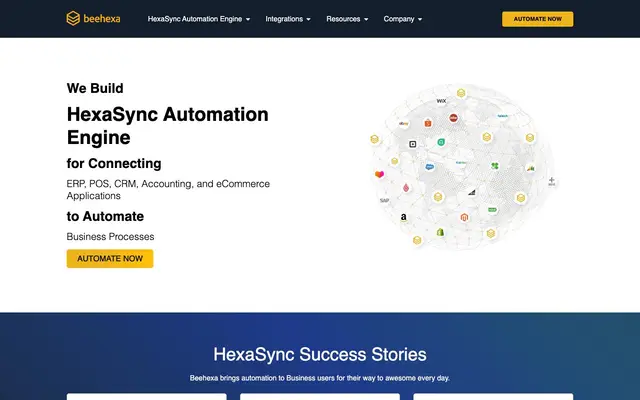Screen dimensions: 640x400
Task: Click the HexaSync Automation Engine hero heading
Action: pyautogui.click(x=167, y=126)
